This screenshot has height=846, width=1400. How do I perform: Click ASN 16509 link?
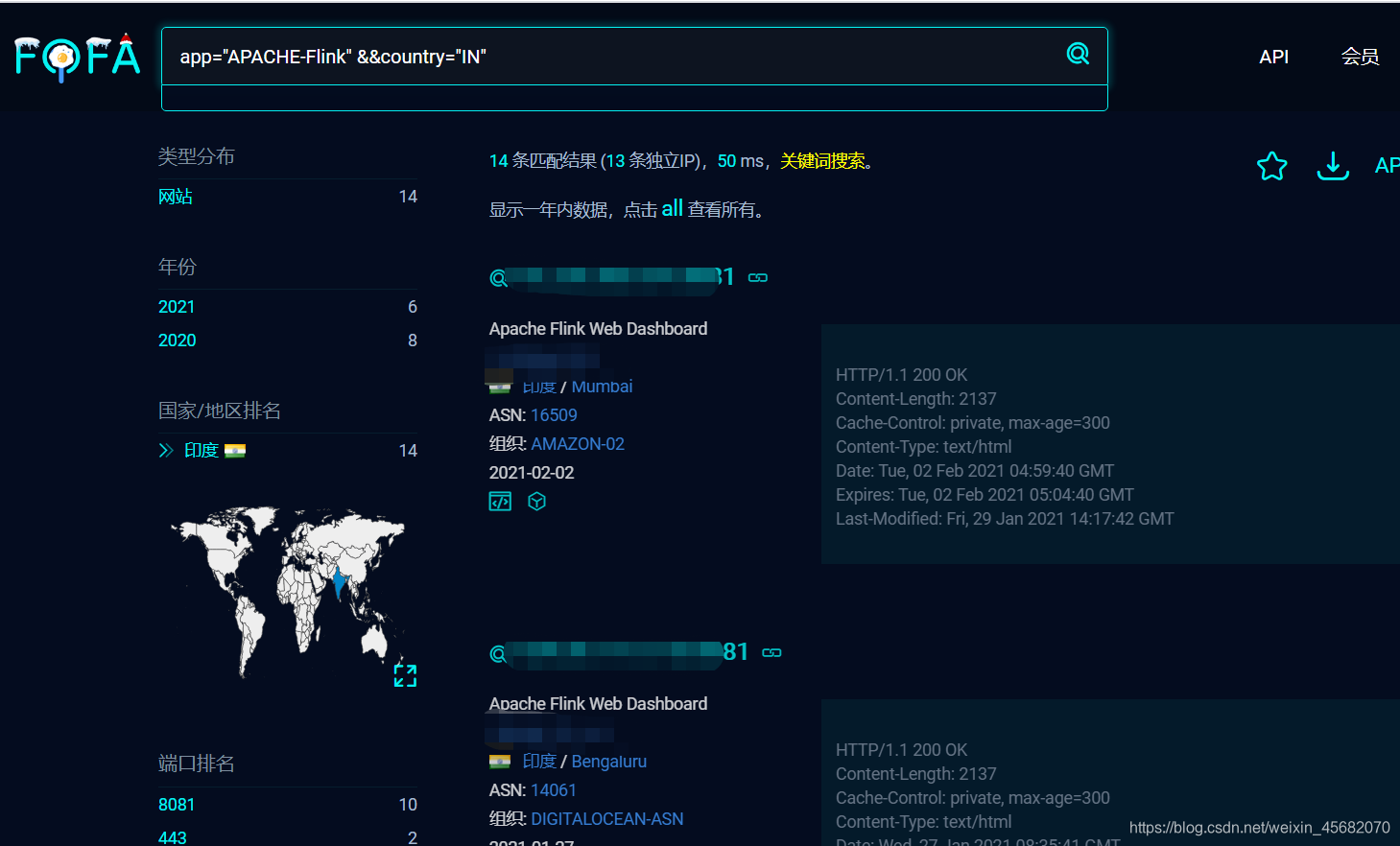click(x=554, y=415)
